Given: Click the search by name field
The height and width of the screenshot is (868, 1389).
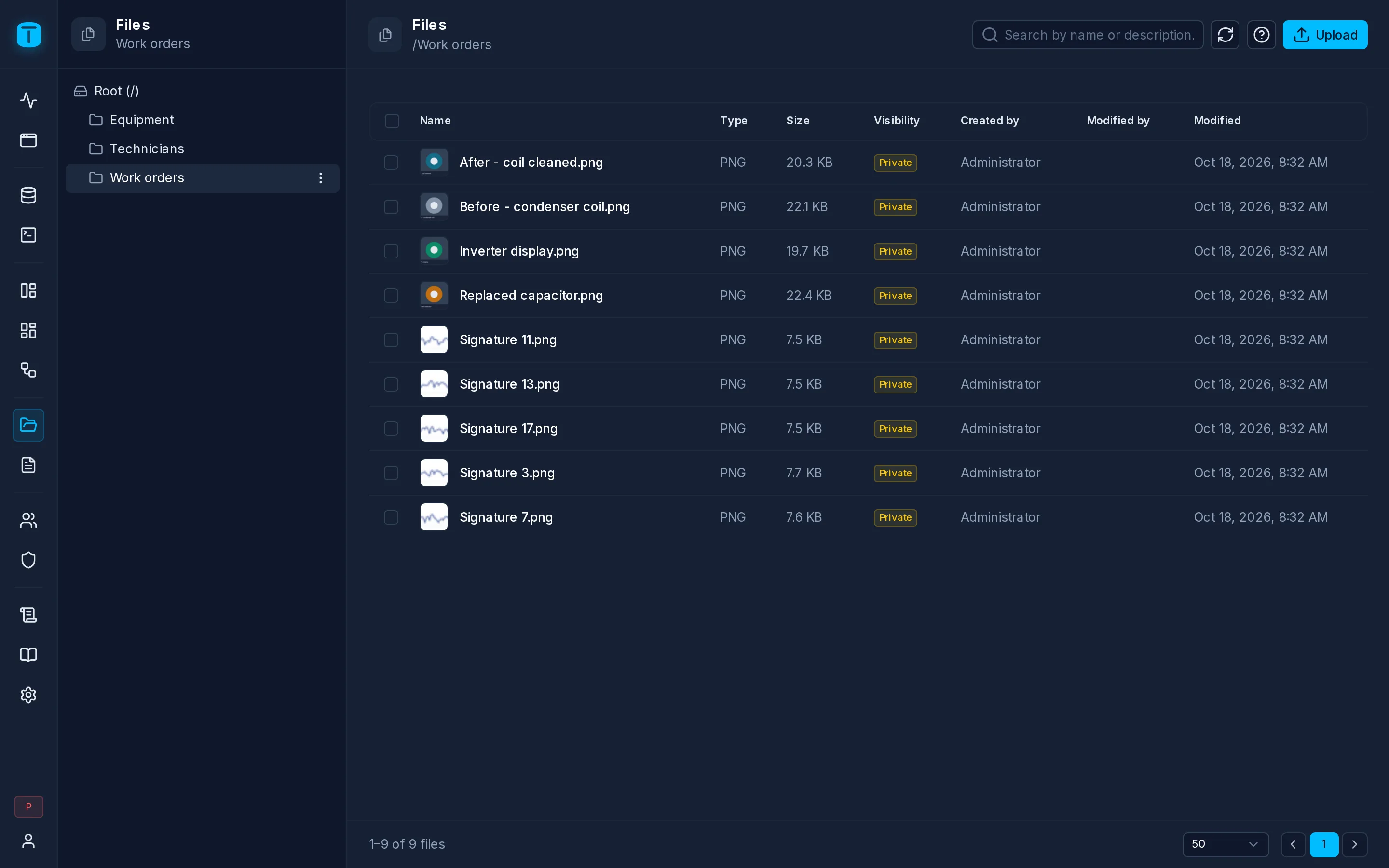Looking at the screenshot, I should coord(1088,35).
